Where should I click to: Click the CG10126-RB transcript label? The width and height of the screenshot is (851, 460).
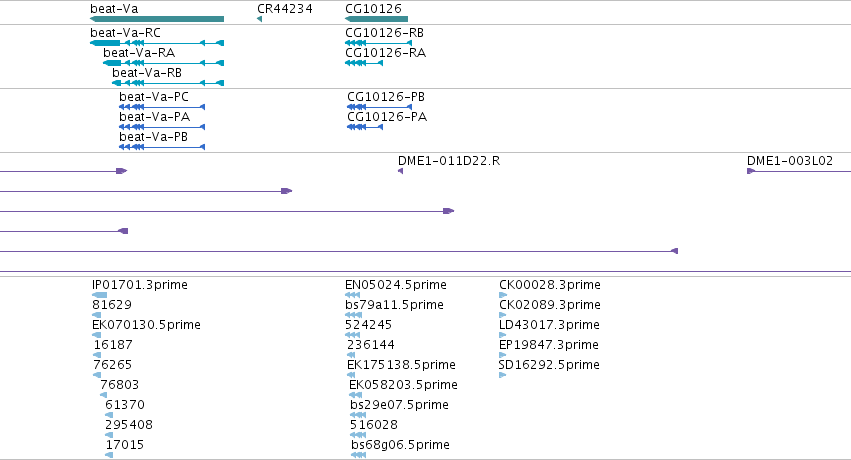384,33
